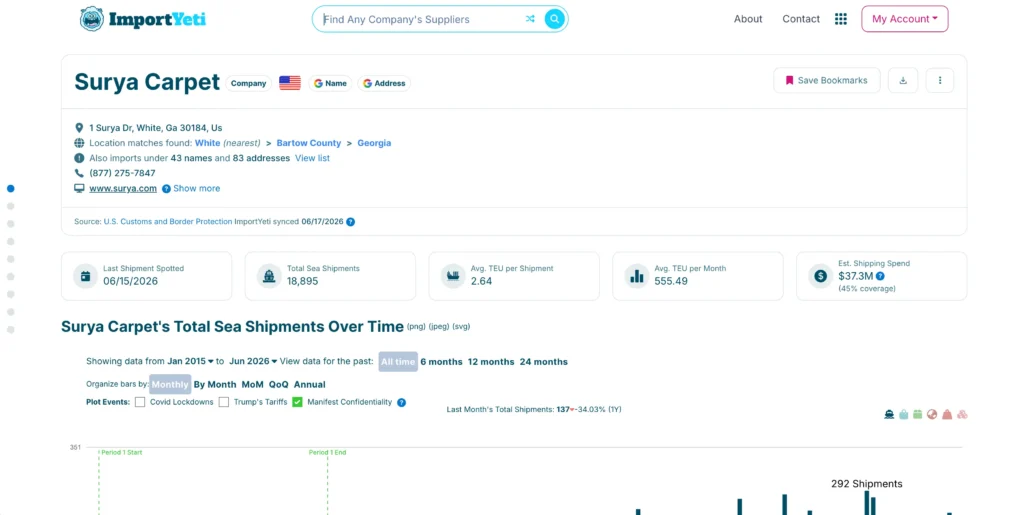Enable the Covid Lockdowns checkbox
The image size is (1024, 515).
pyautogui.click(x=140, y=402)
